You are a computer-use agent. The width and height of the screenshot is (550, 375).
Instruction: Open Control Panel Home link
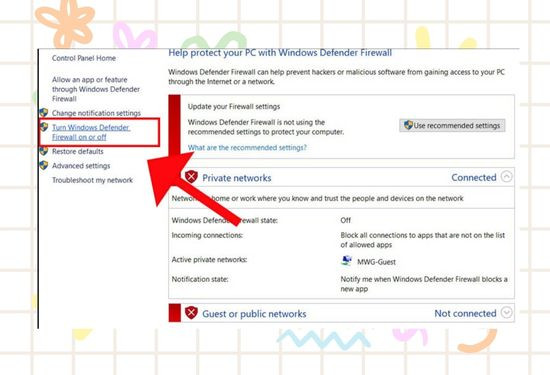pyautogui.click(x=84, y=58)
